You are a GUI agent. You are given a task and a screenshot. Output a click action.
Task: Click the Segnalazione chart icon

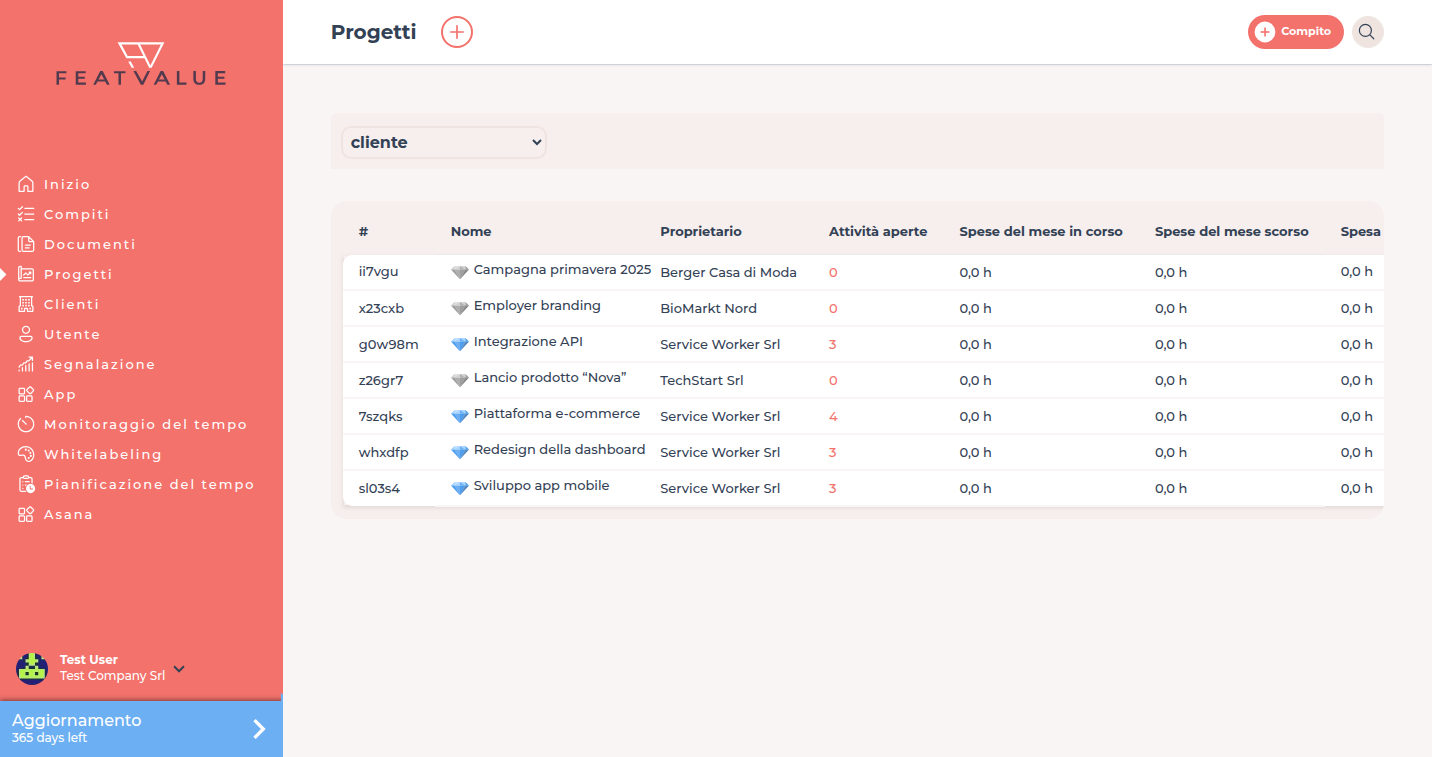(x=26, y=364)
